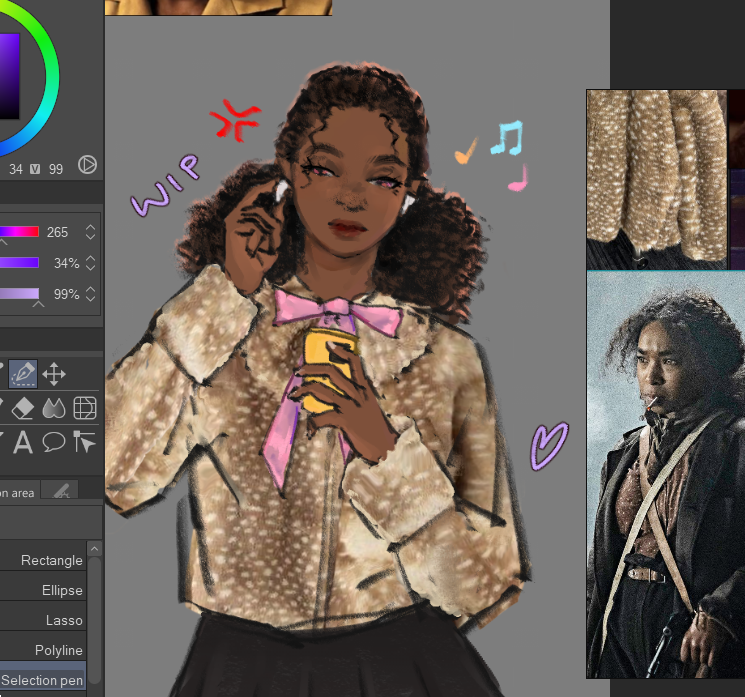Click the sub tool list scroll up arrow
The width and height of the screenshot is (745, 697).
[x=95, y=549]
